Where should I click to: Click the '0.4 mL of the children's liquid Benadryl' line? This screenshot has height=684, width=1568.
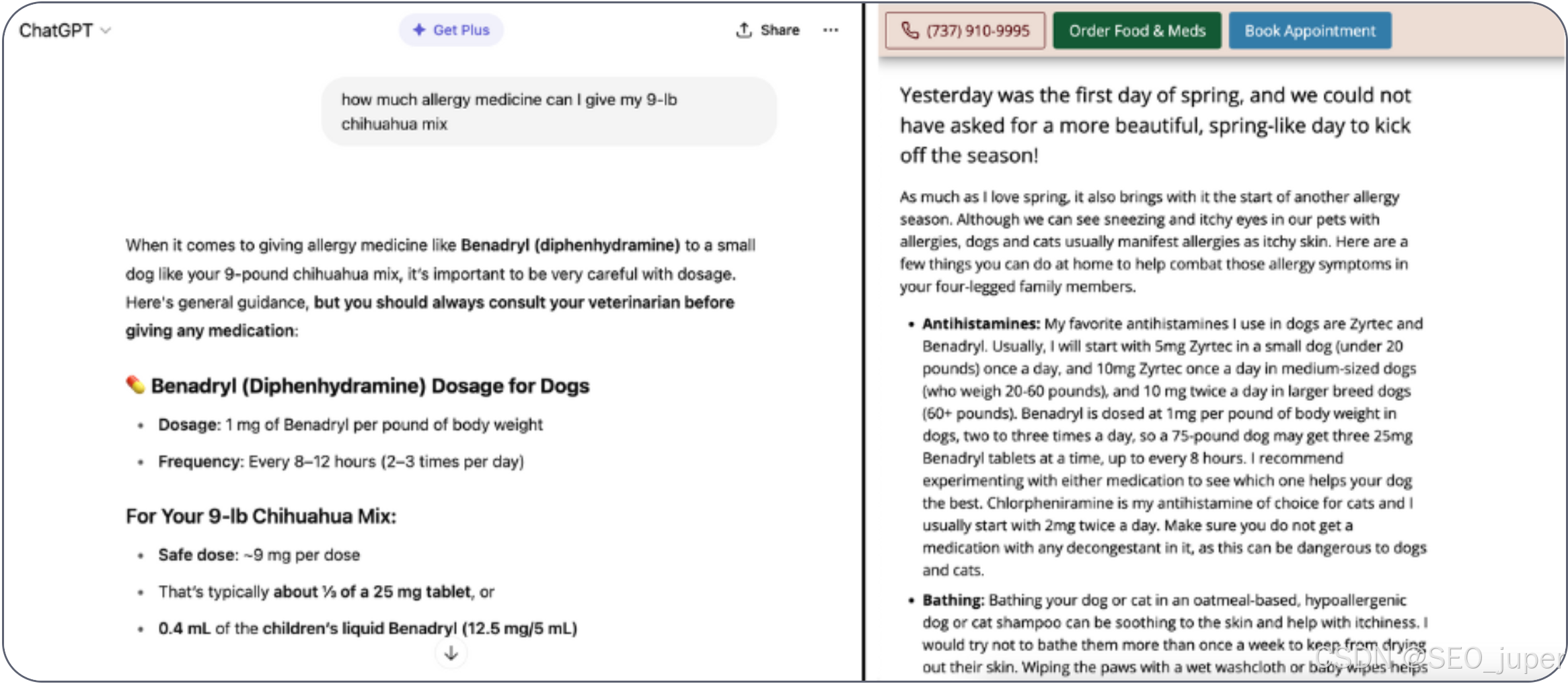tap(368, 629)
